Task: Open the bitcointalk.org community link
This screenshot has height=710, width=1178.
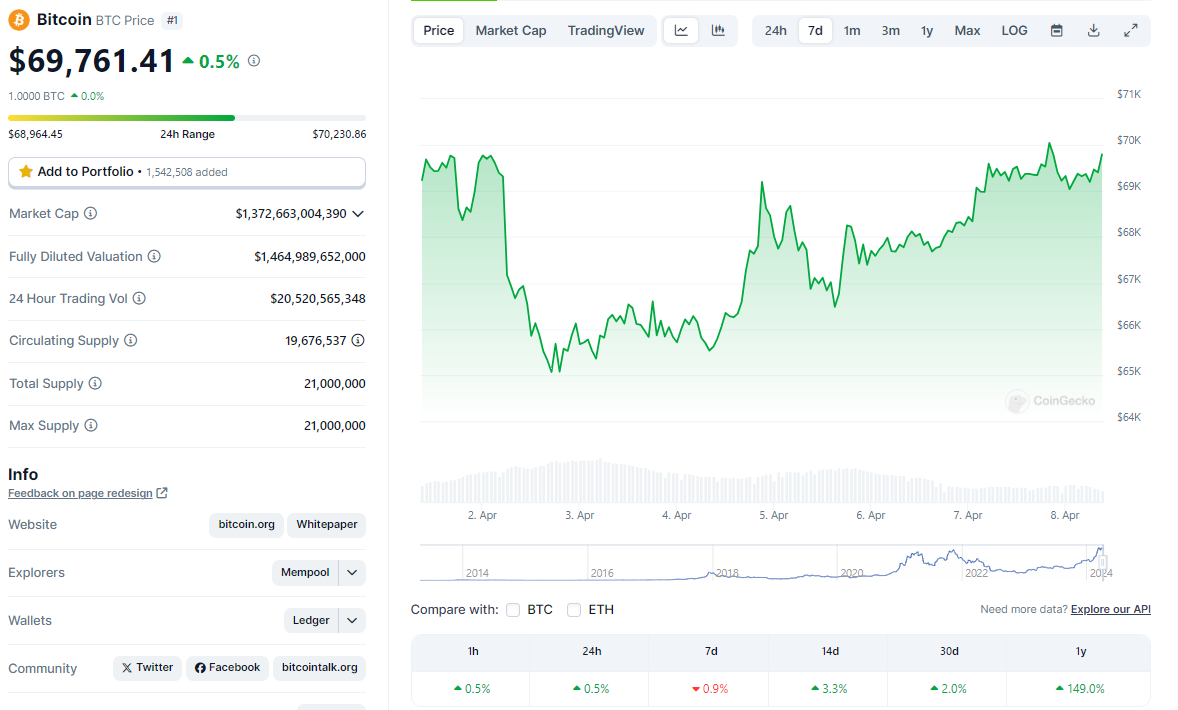Action: [x=319, y=668]
